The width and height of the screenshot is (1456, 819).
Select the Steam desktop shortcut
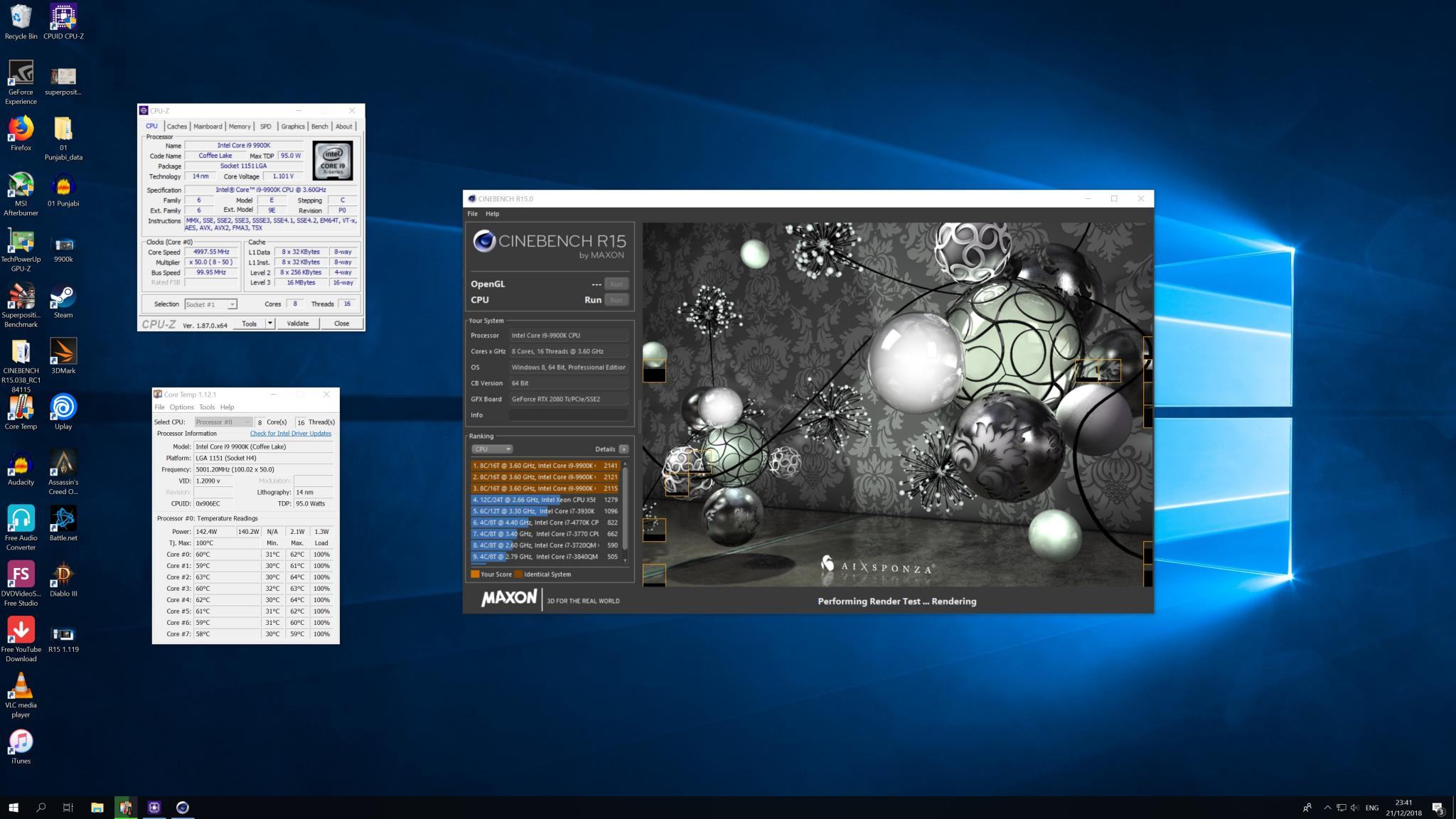tap(63, 301)
